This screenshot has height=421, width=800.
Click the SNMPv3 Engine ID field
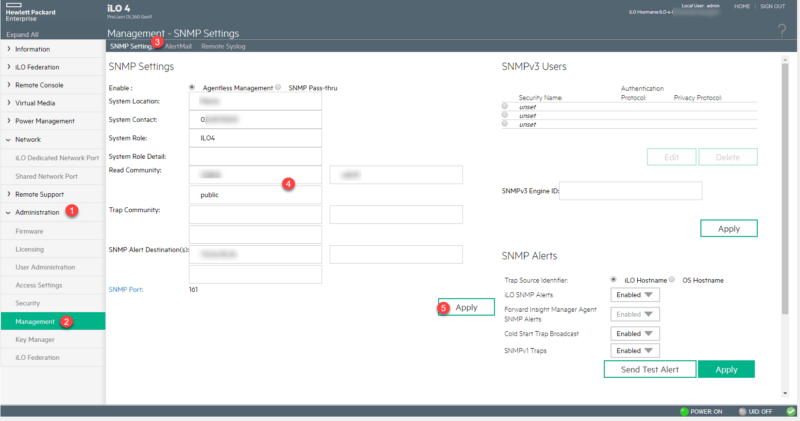point(631,191)
